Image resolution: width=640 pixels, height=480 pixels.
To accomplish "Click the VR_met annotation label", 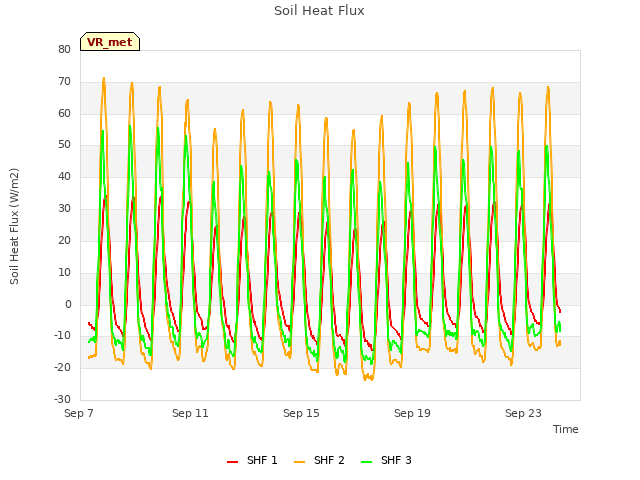I will pos(110,42).
